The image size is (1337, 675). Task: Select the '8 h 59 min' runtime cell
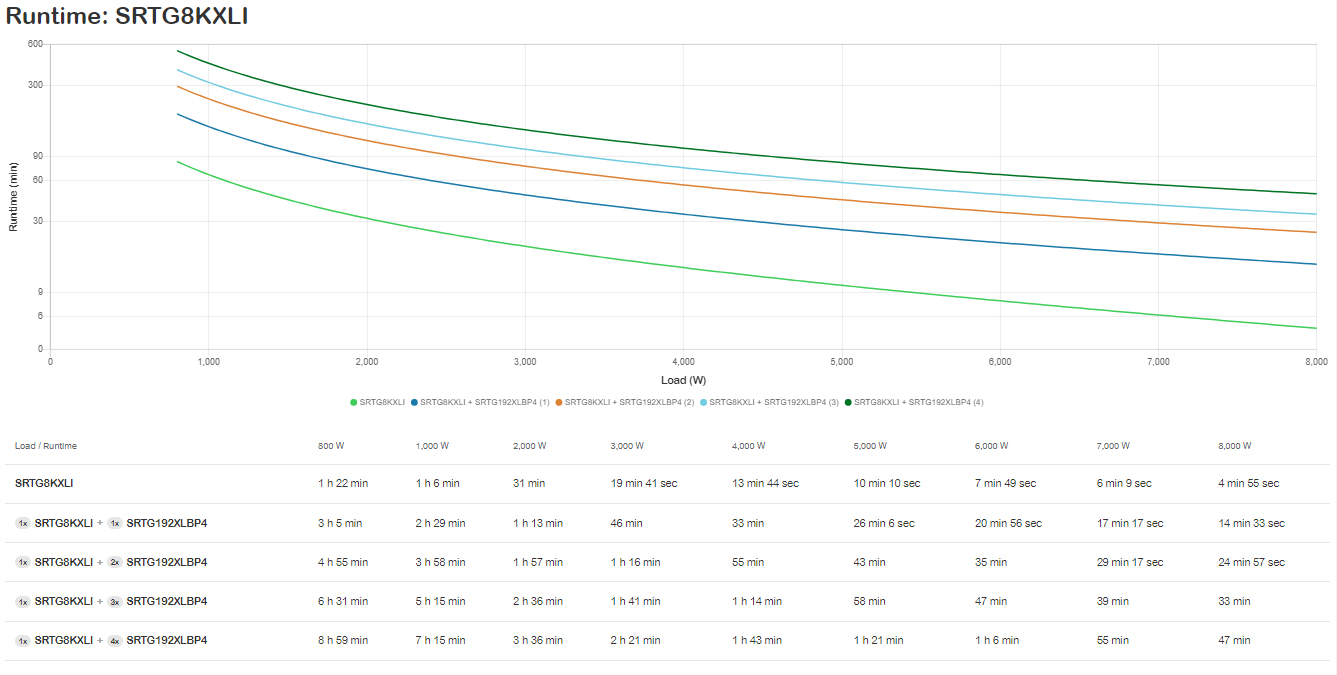343,640
